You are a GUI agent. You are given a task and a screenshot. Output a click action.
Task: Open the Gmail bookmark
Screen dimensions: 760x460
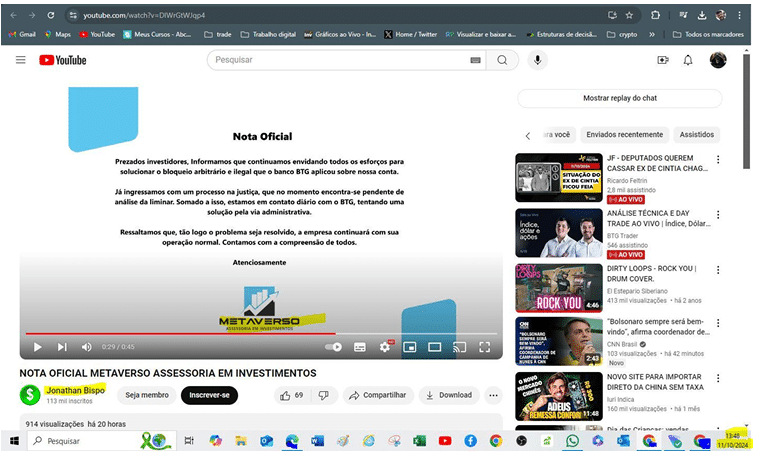click(22, 34)
